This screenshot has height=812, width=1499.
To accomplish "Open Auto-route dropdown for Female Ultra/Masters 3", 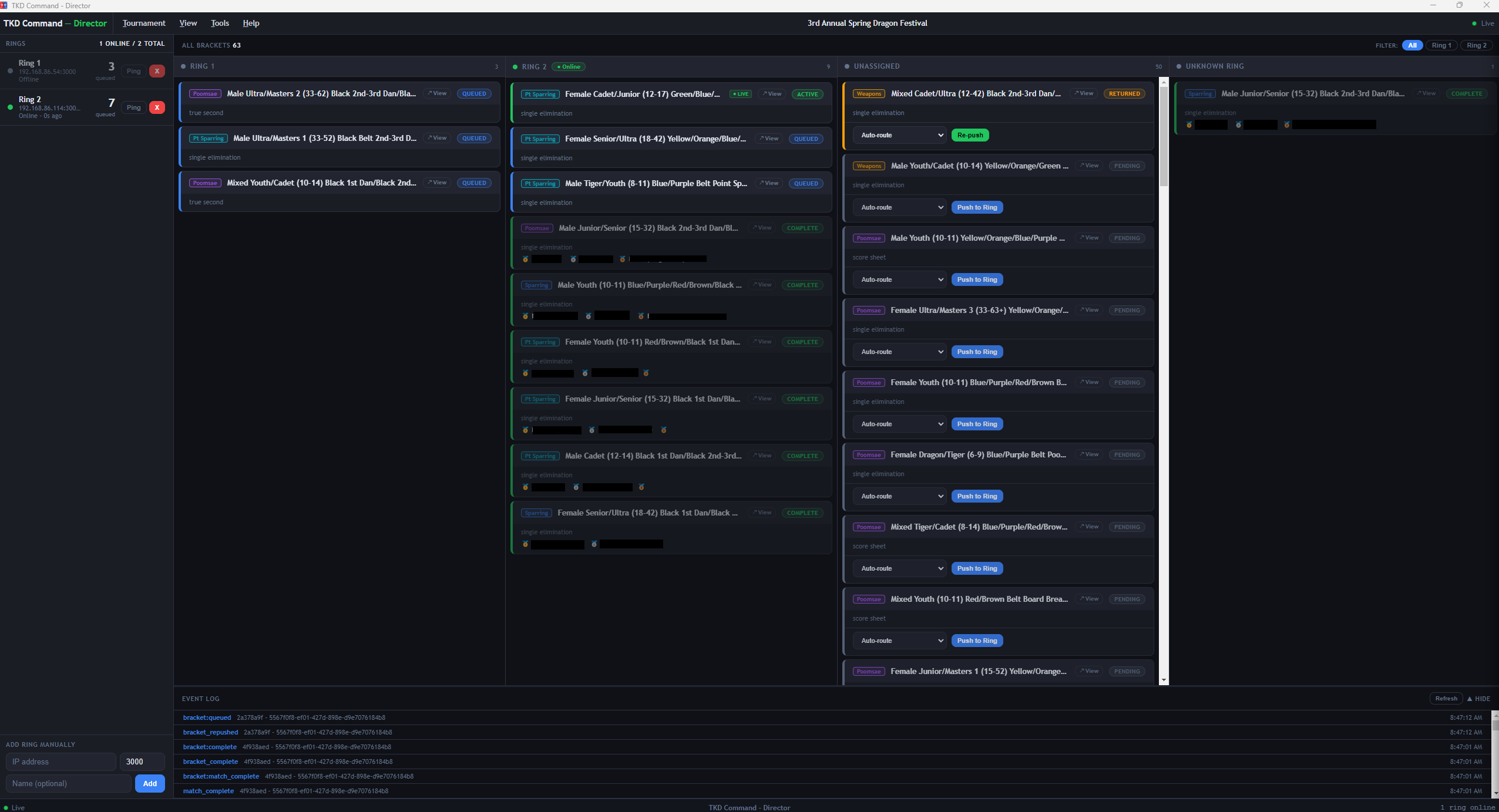I will (899, 352).
